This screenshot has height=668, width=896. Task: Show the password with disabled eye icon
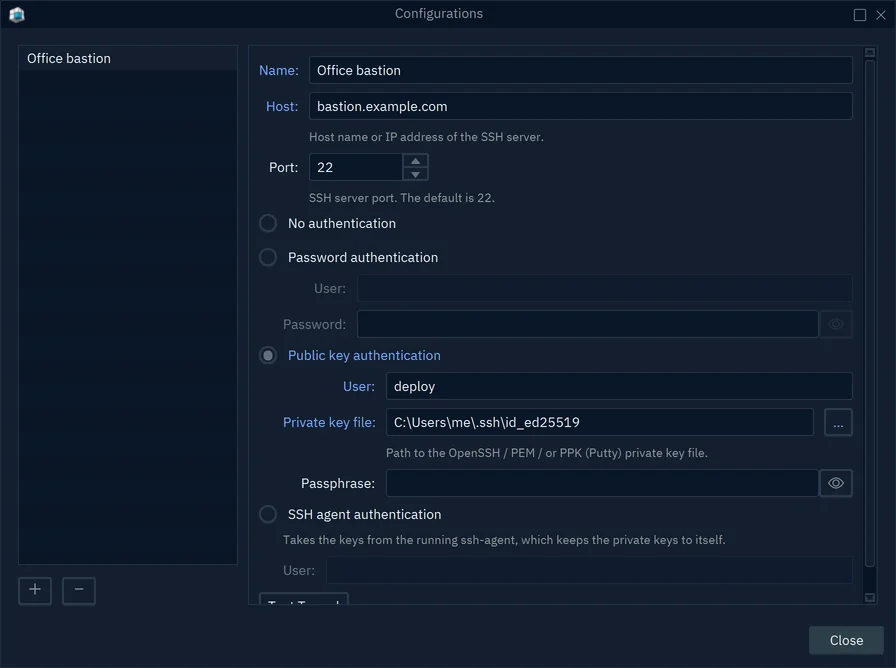836,324
